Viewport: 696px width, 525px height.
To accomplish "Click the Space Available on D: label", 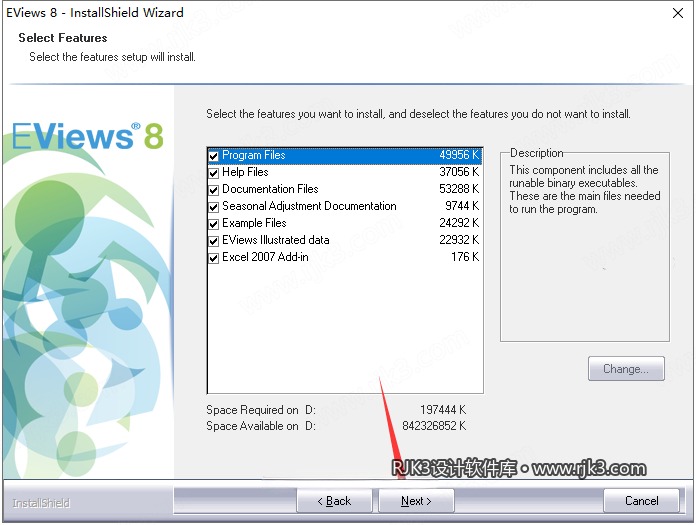I will click(261, 426).
